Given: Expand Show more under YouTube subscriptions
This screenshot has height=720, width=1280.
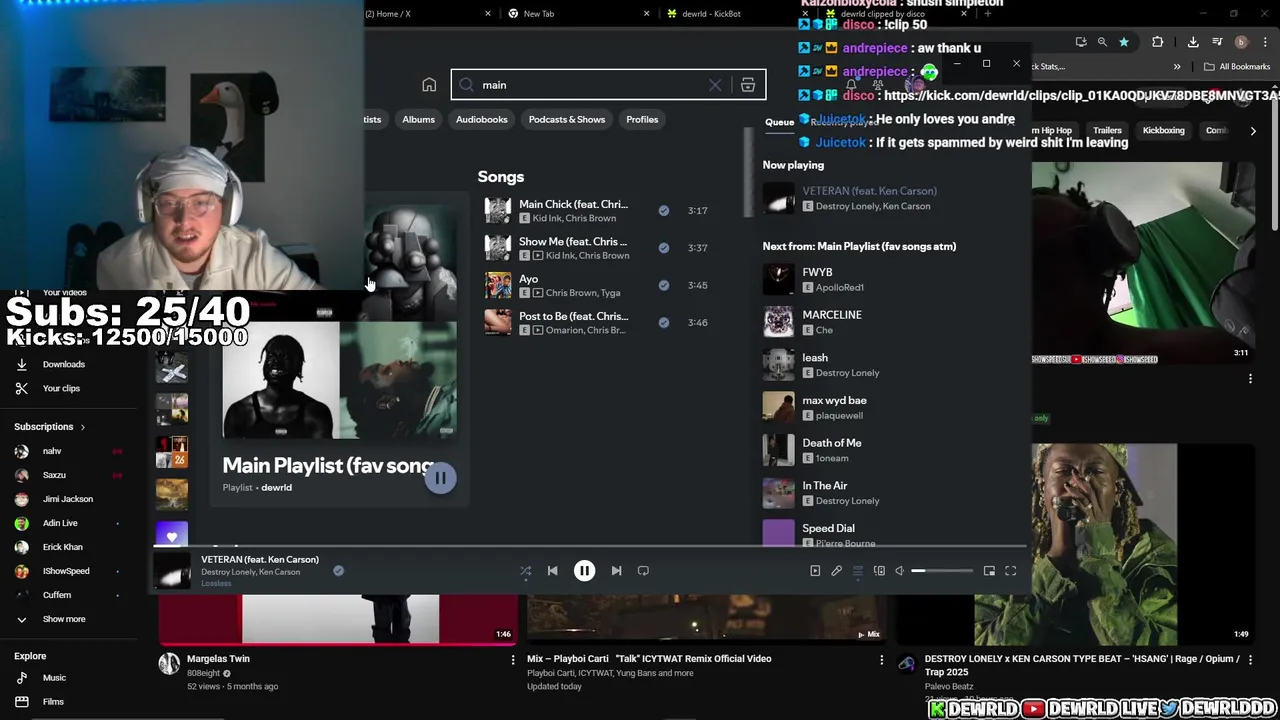Looking at the screenshot, I should (63, 619).
